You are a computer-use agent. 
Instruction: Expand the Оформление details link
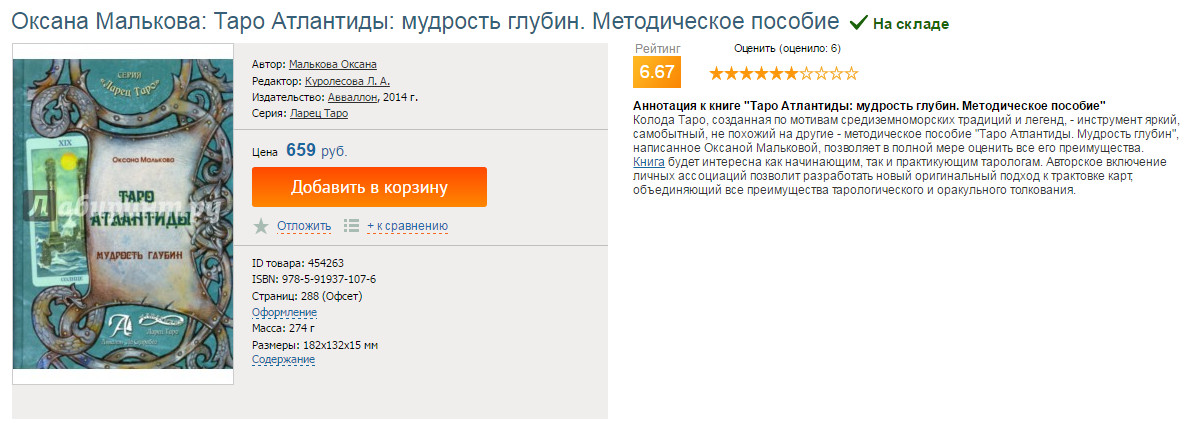coord(284,312)
